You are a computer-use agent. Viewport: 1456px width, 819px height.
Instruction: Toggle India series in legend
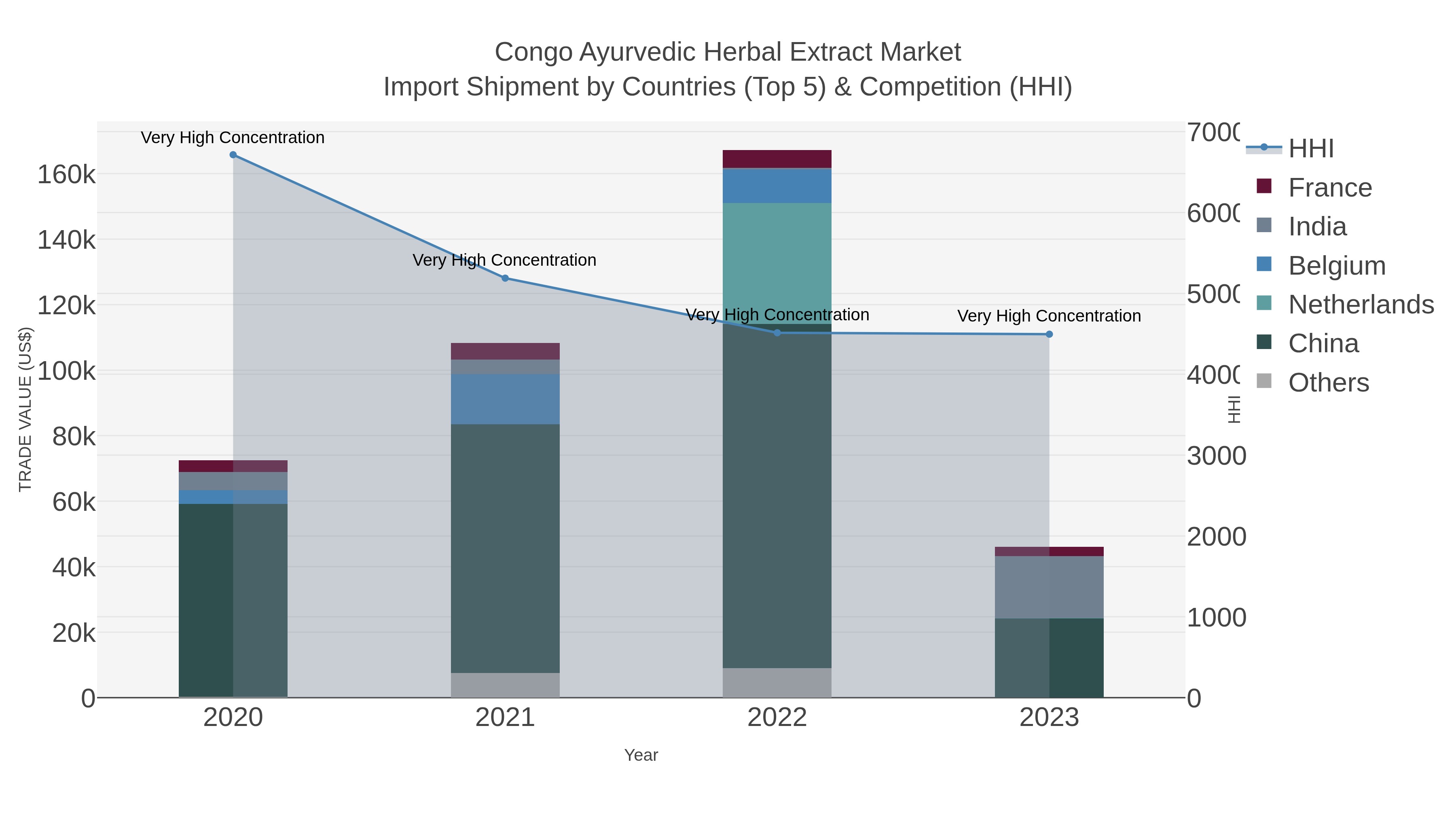click(1301, 226)
